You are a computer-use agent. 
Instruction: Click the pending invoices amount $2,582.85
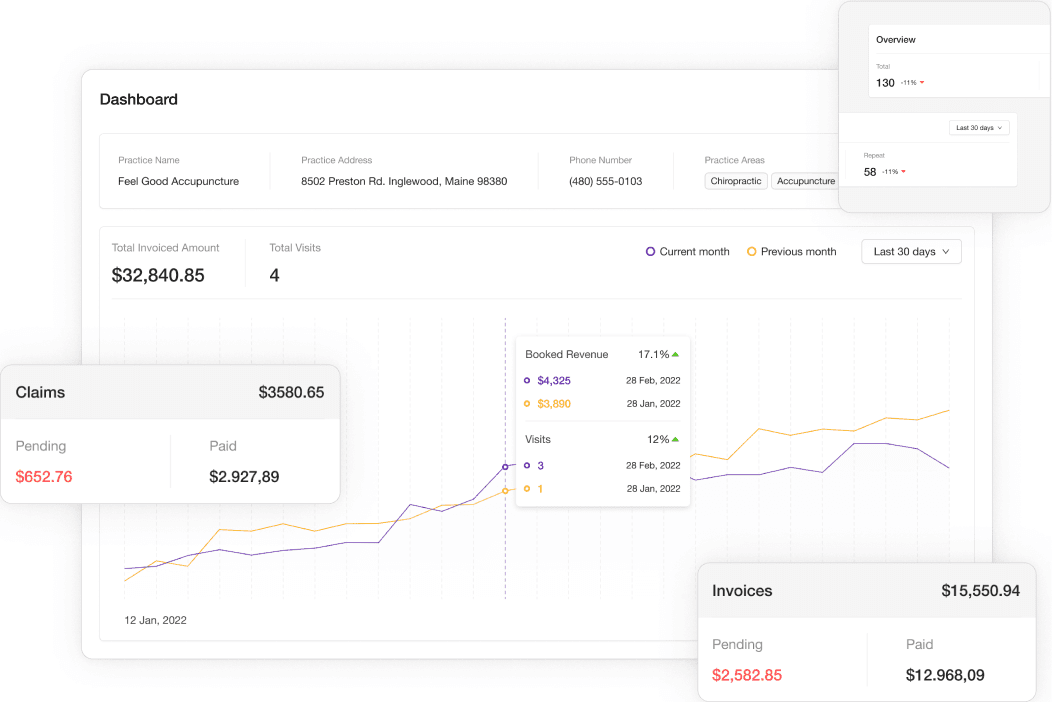pos(747,675)
